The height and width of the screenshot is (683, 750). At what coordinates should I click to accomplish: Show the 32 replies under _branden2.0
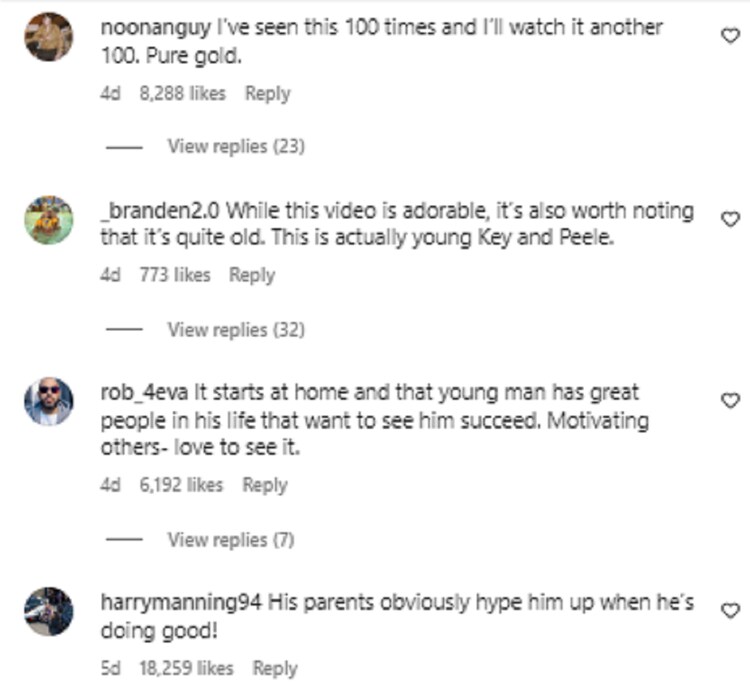click(x=235, y=329)
